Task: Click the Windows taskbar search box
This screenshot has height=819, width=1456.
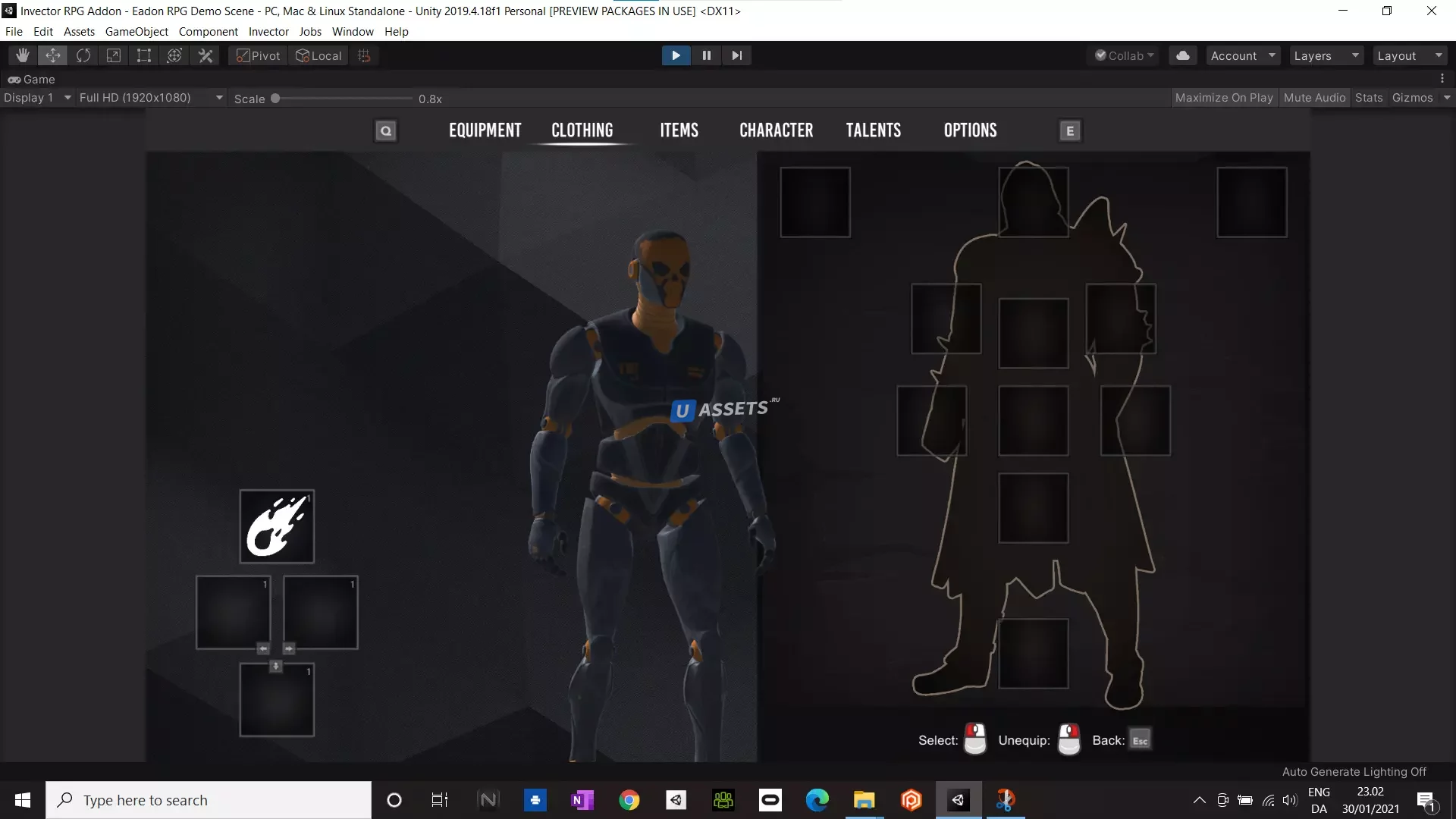Action: (209, 800)
